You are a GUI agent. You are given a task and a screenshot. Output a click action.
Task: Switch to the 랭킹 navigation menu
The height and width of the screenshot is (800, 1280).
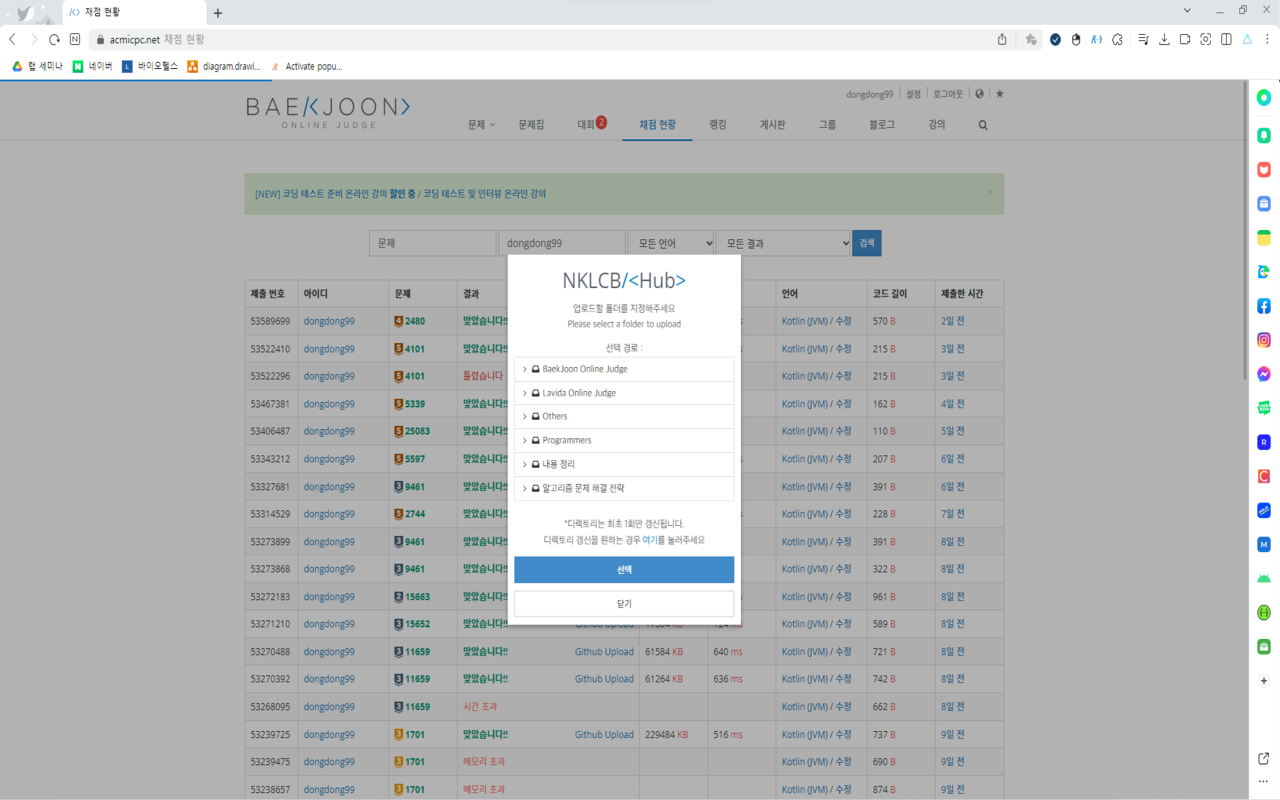717,124
